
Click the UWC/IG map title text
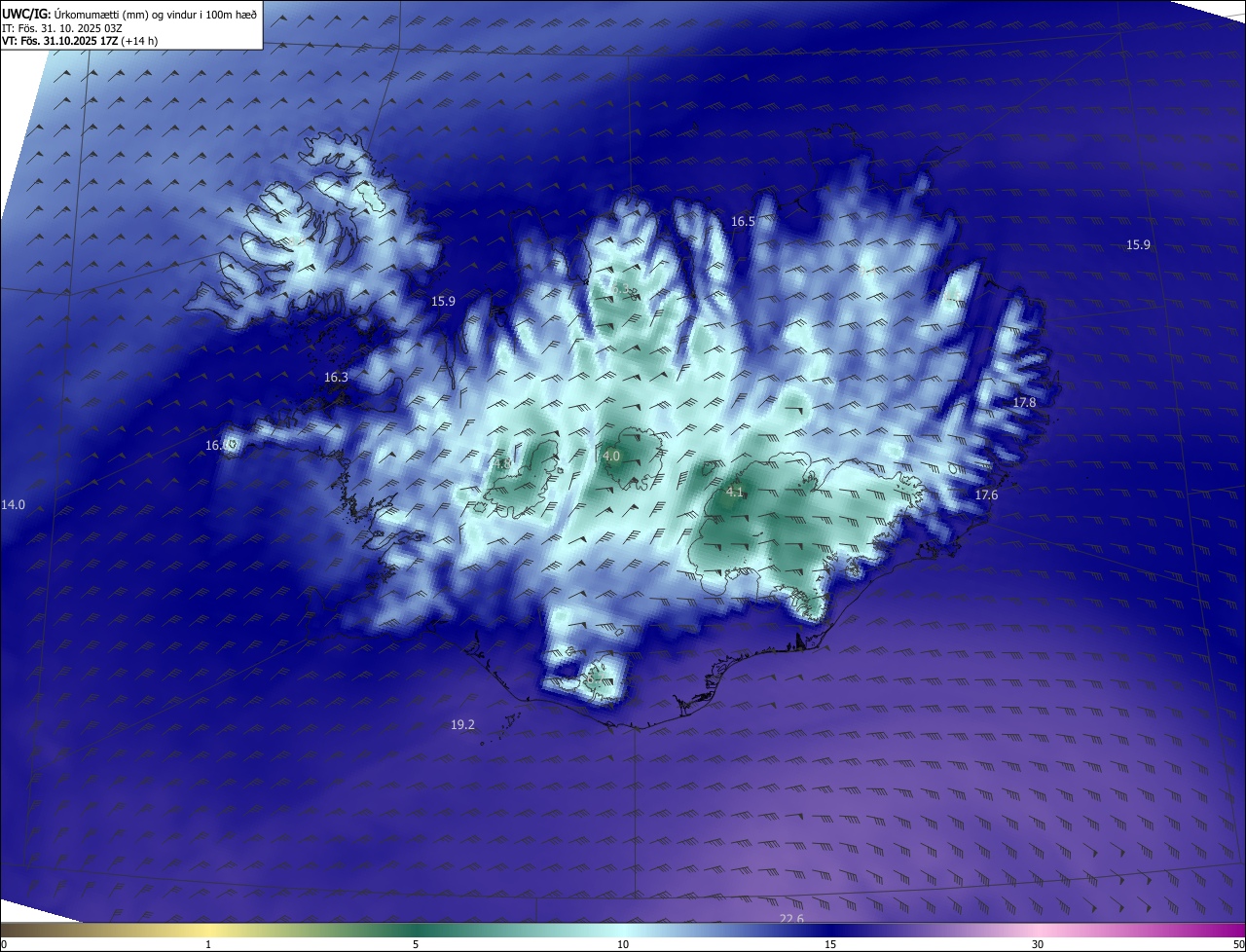[x=129, y=13]
